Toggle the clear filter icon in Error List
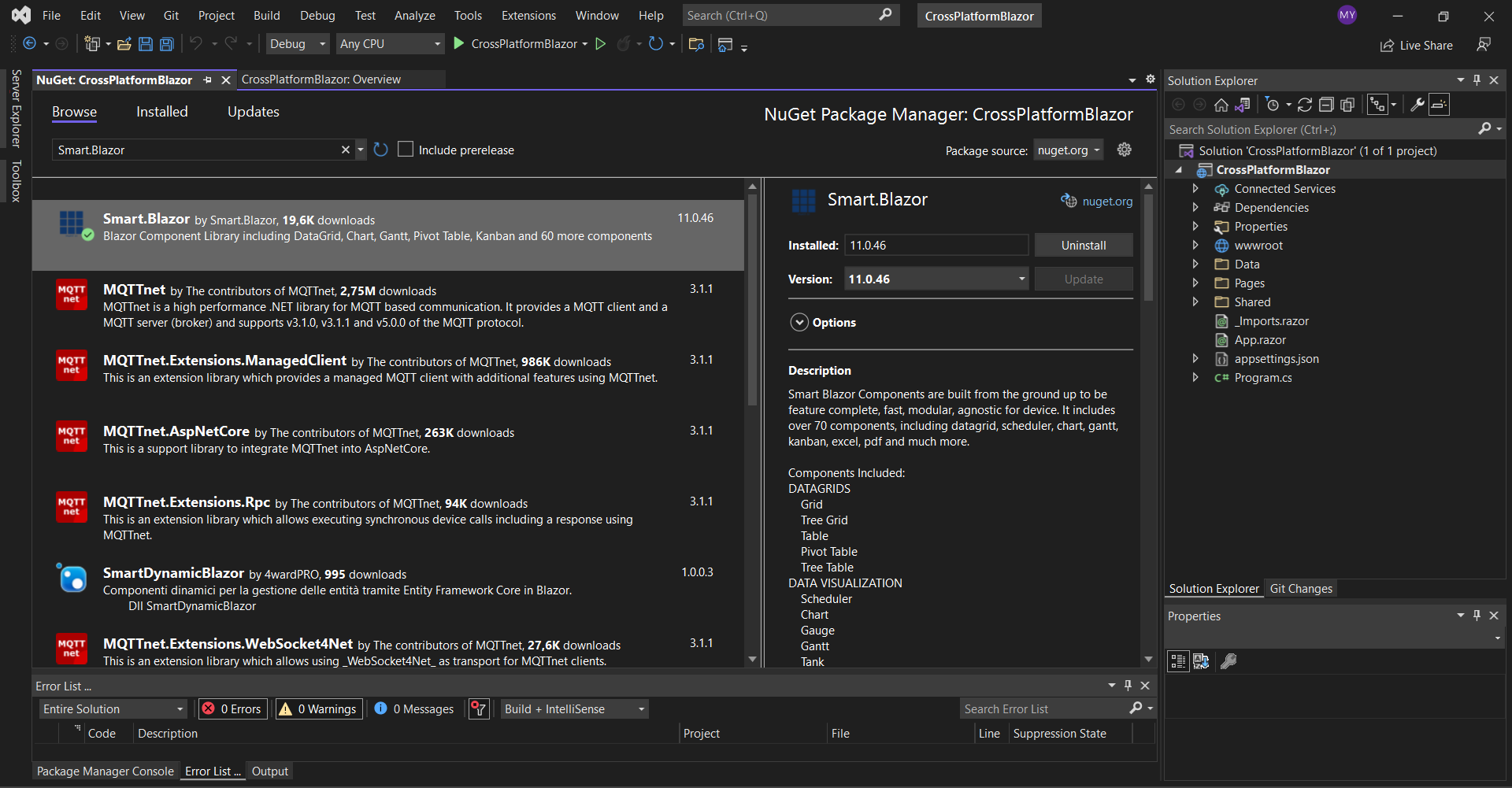This screenshot has height=788, width=1512. click(479, 708)
